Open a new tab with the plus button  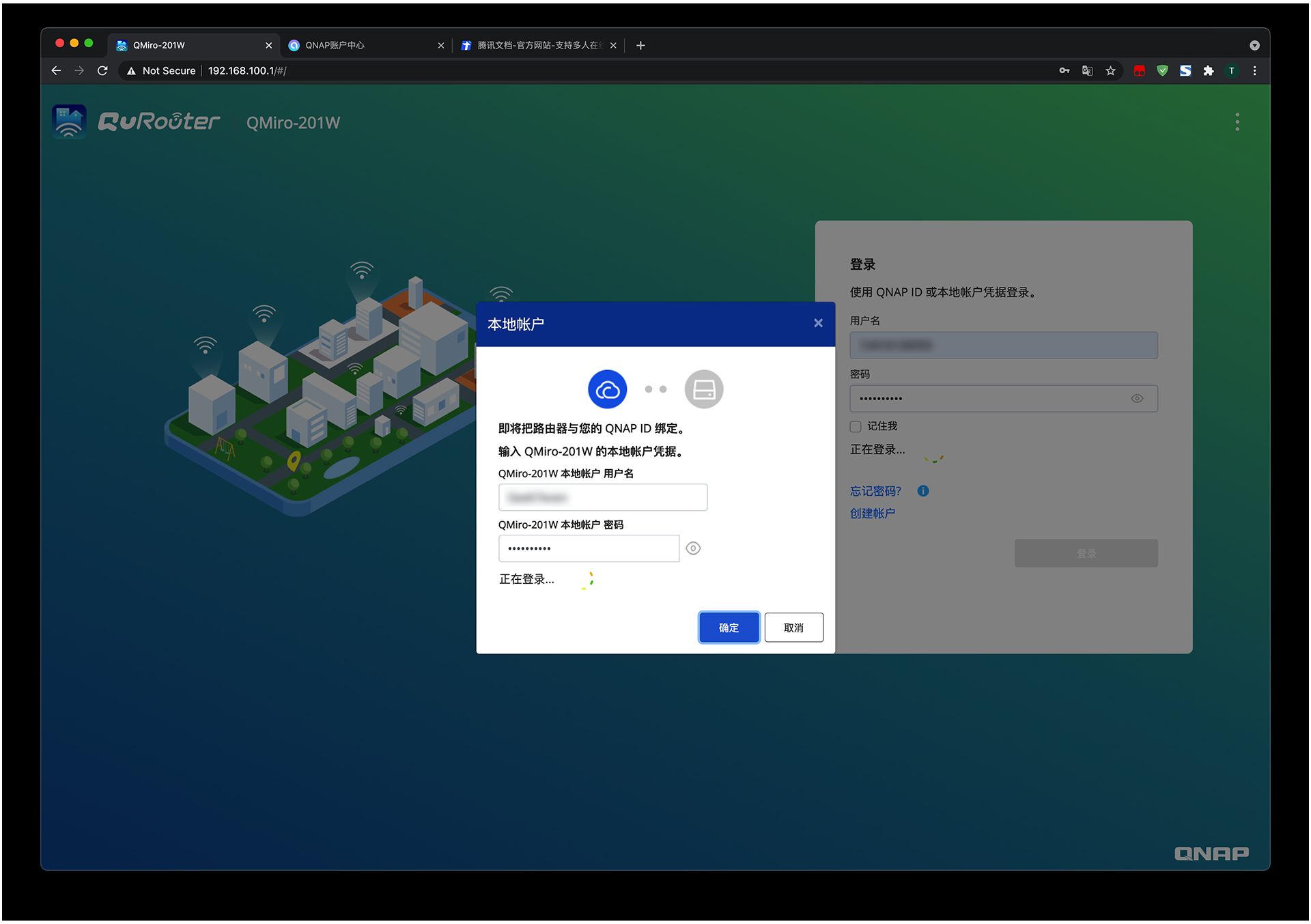tap(640, 46)
